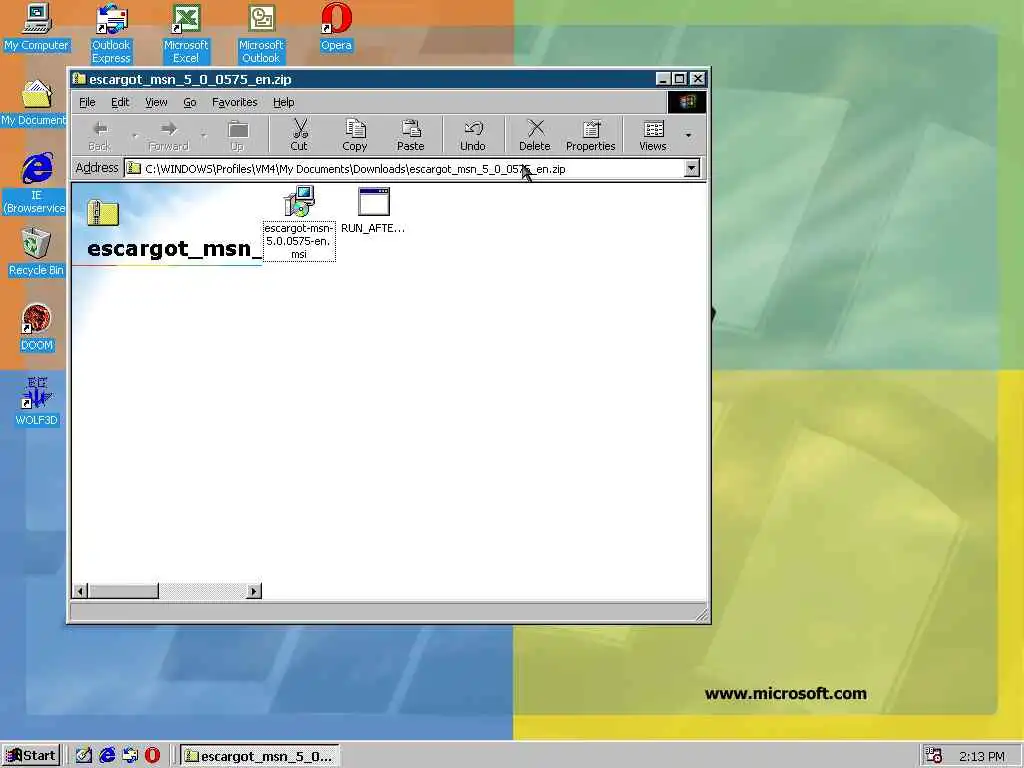1024x768 pixels.
Task: Select the My Documents desktop icon
Action: point(34,103)
